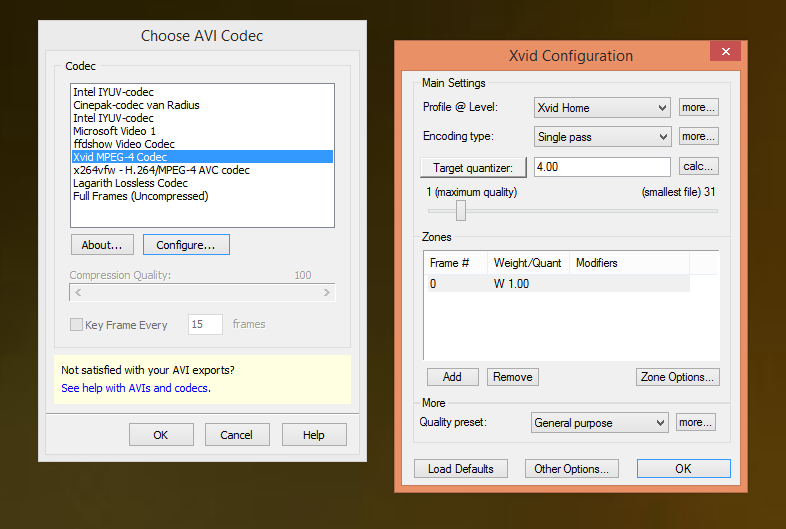Click the Weight/Quant column header
This screenshot has height=529, width=786.
coord(528,263)
